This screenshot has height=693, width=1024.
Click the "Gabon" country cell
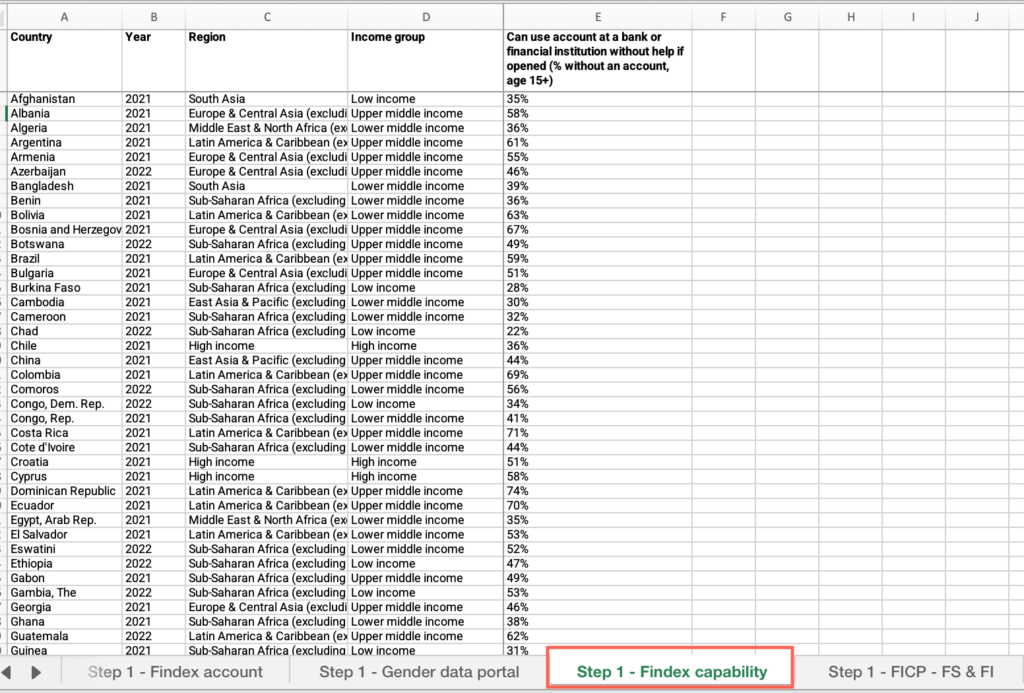pyautogui.click(x=64, y=578)
